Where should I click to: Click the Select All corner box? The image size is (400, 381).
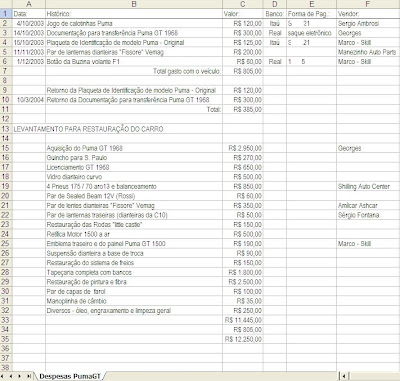coord(6,4)
